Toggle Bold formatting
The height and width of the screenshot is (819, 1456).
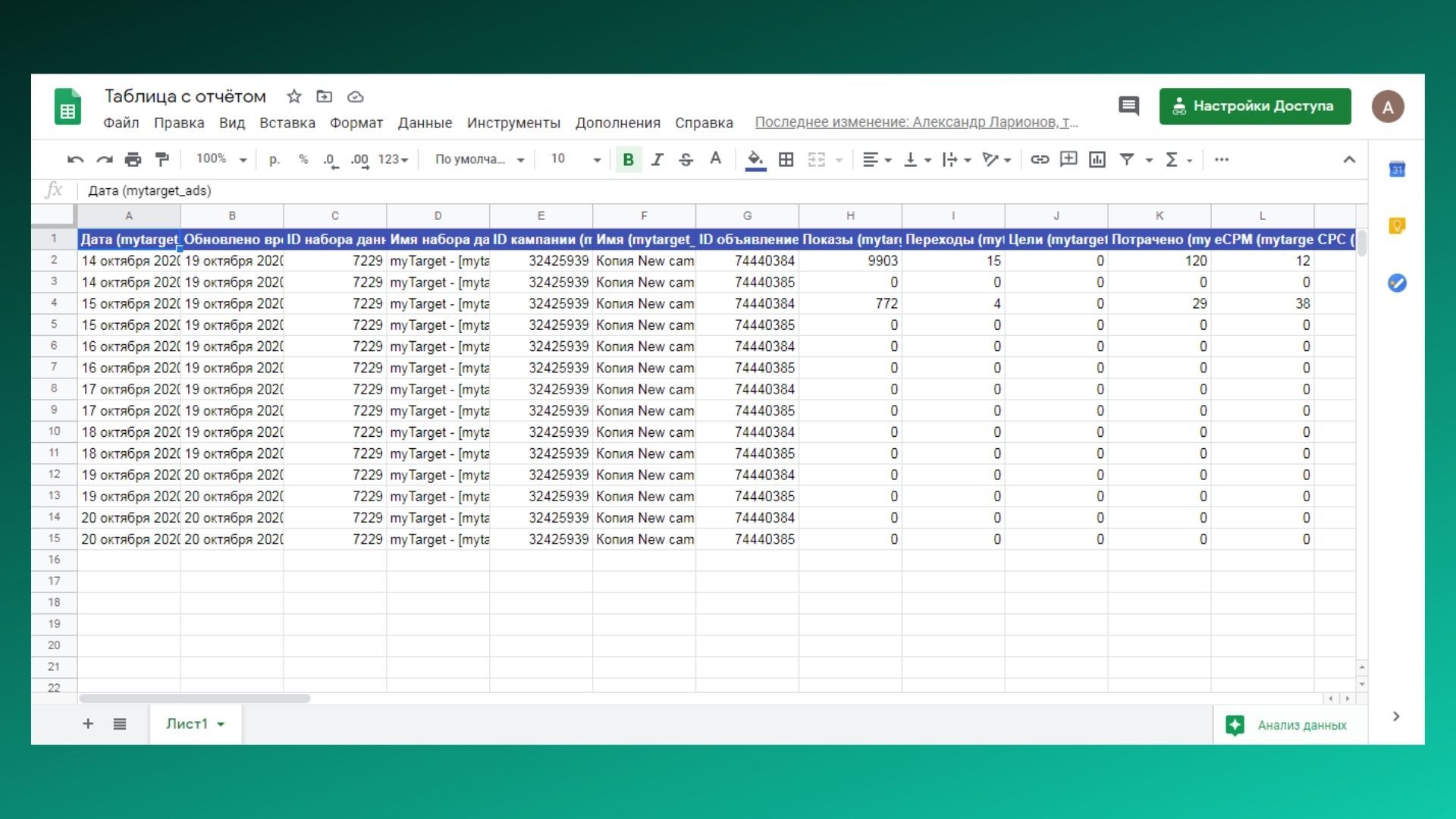coord(628,159)
